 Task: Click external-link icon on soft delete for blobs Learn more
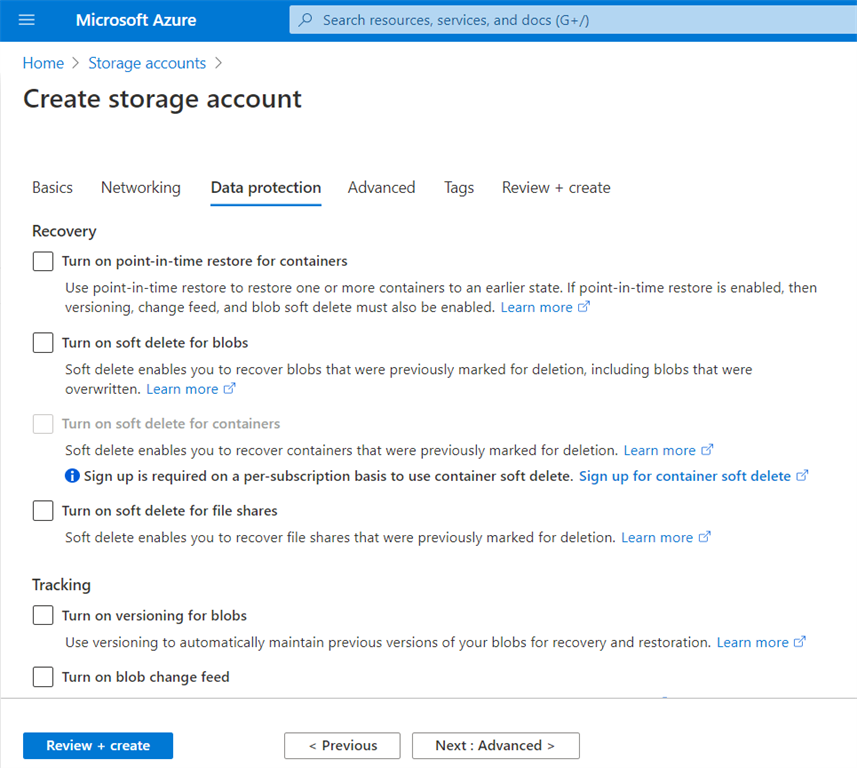coord(228,389)
